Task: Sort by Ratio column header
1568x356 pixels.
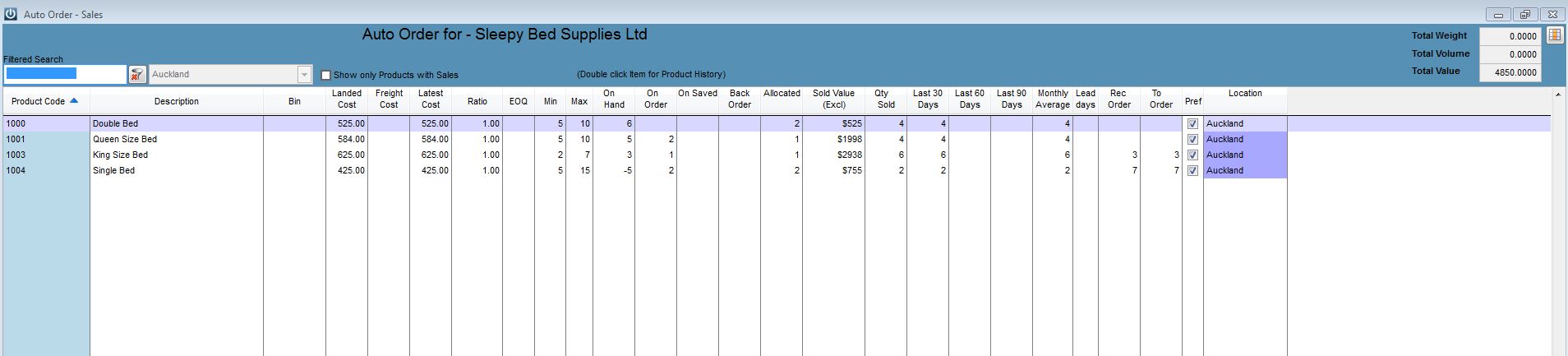Action: pos(477,101)
